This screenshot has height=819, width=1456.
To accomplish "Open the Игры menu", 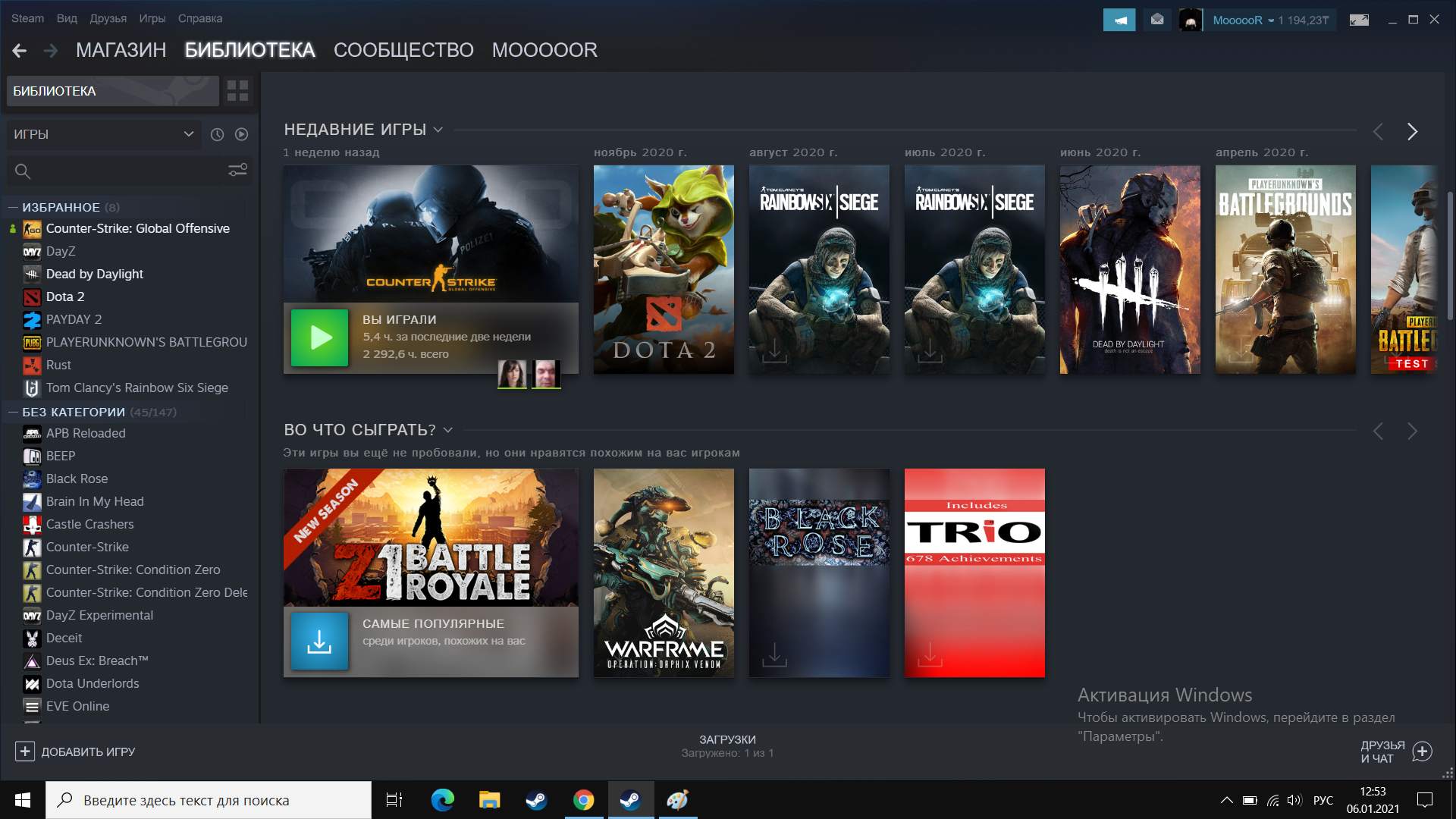I will (x=152, y=18).
